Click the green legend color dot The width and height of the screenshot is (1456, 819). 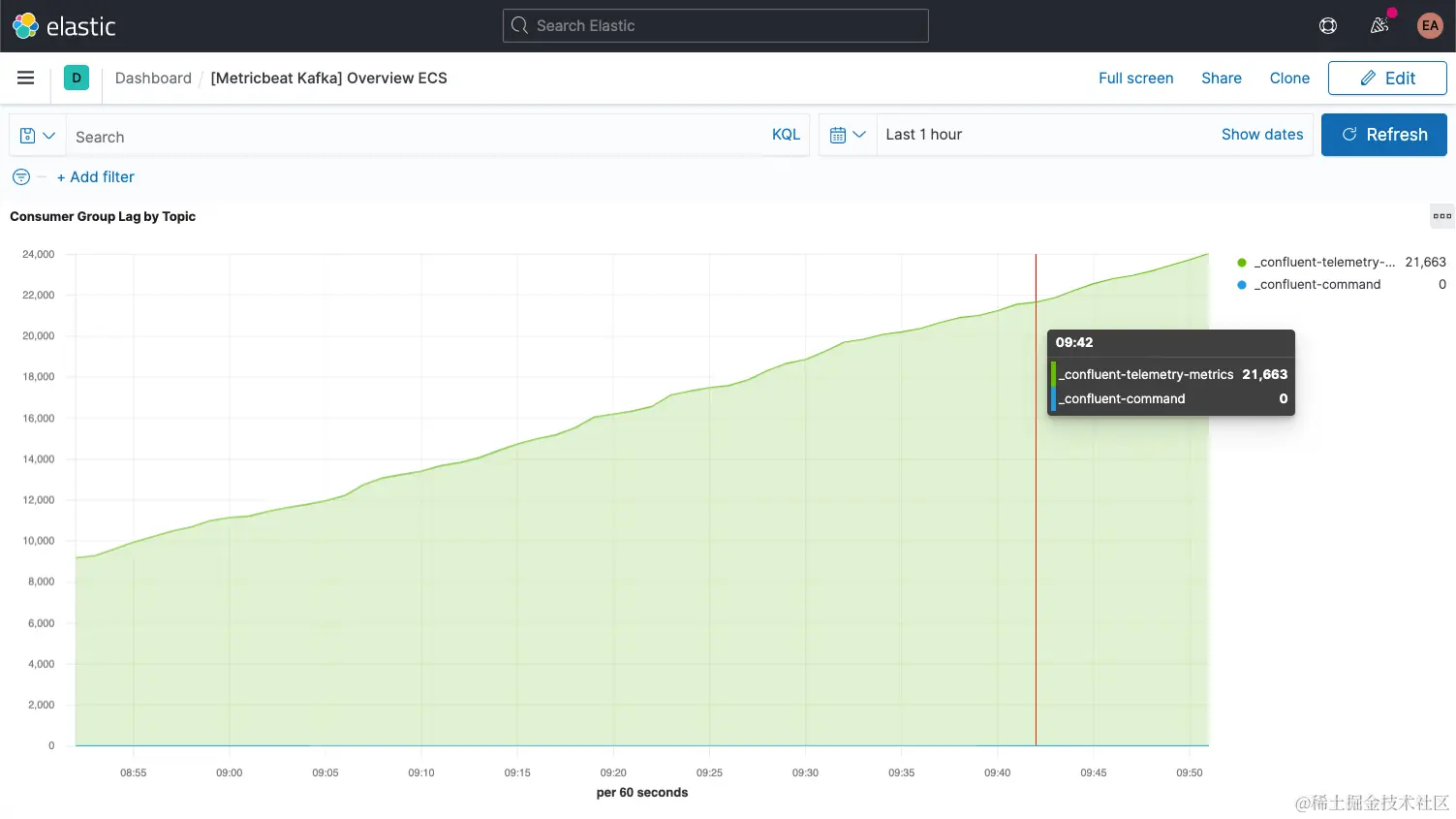pos(1242,263)
